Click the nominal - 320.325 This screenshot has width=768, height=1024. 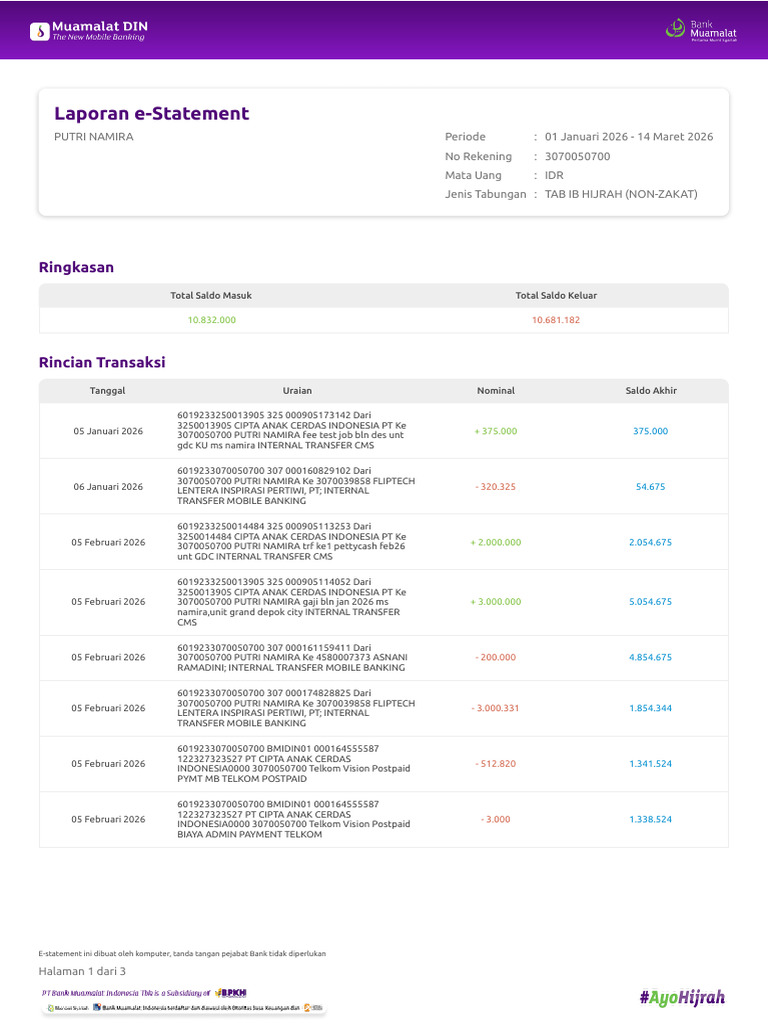point(496,487)
